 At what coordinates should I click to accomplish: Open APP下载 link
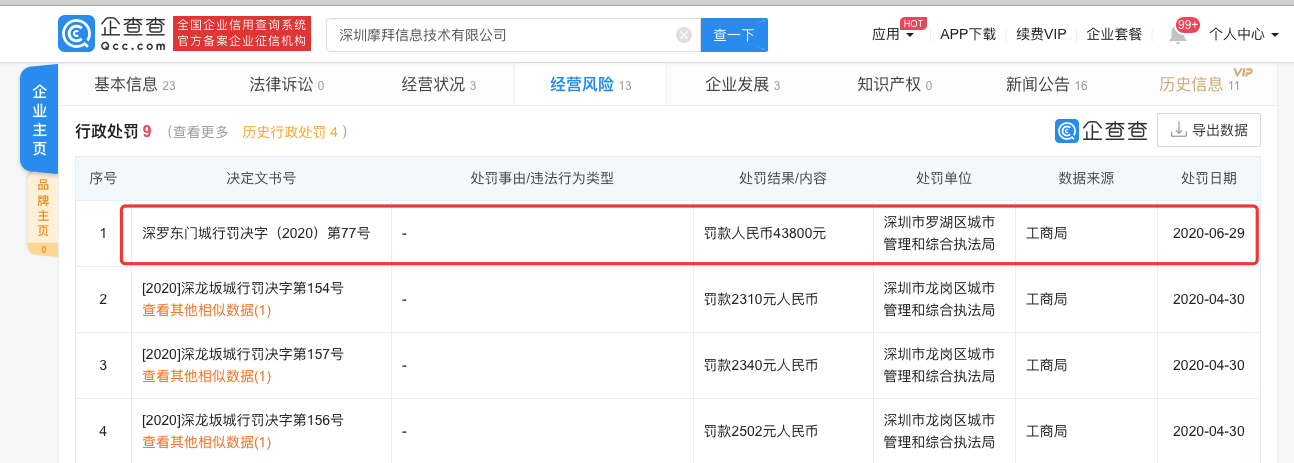(968, 34)
